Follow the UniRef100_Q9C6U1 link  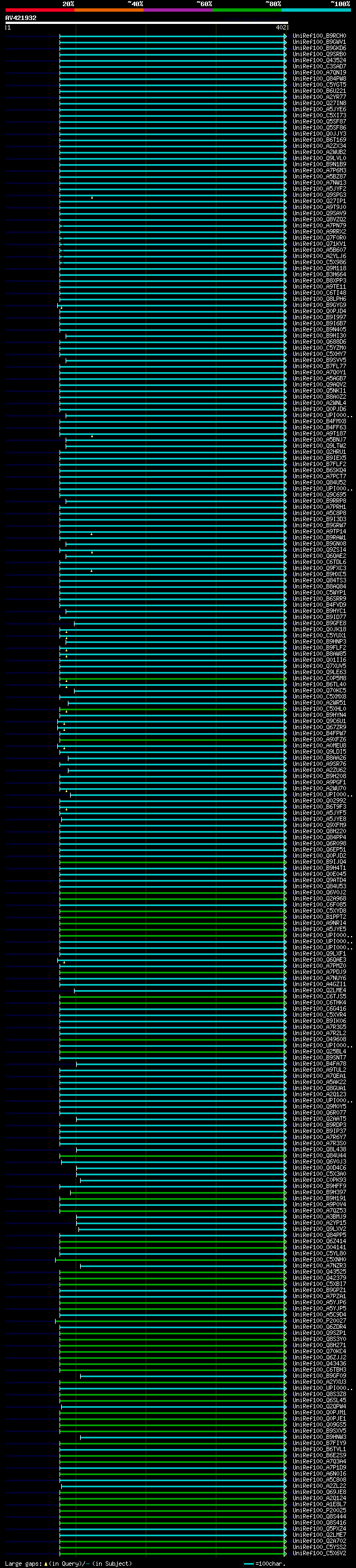[319, 721]
